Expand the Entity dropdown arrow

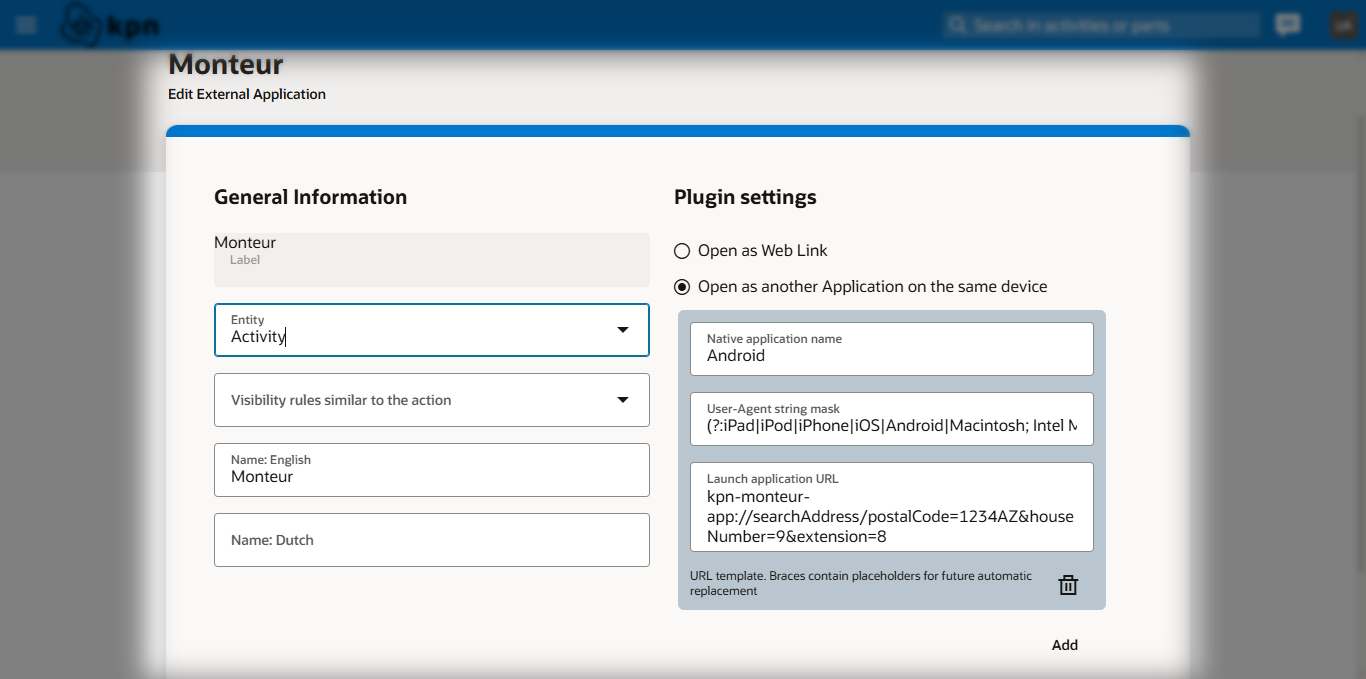(x=623, y=330)
